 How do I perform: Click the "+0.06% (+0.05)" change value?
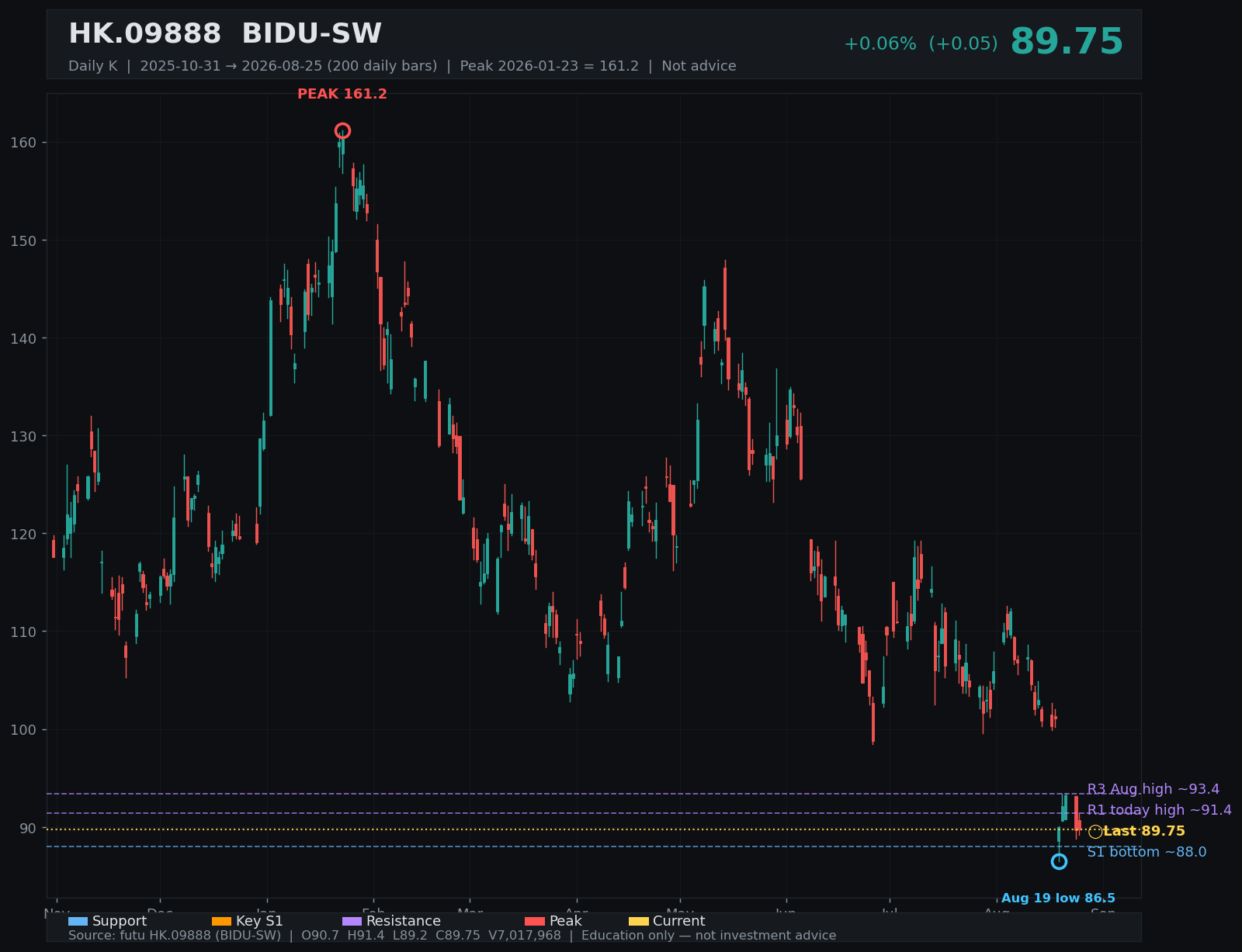pos(921,44)
